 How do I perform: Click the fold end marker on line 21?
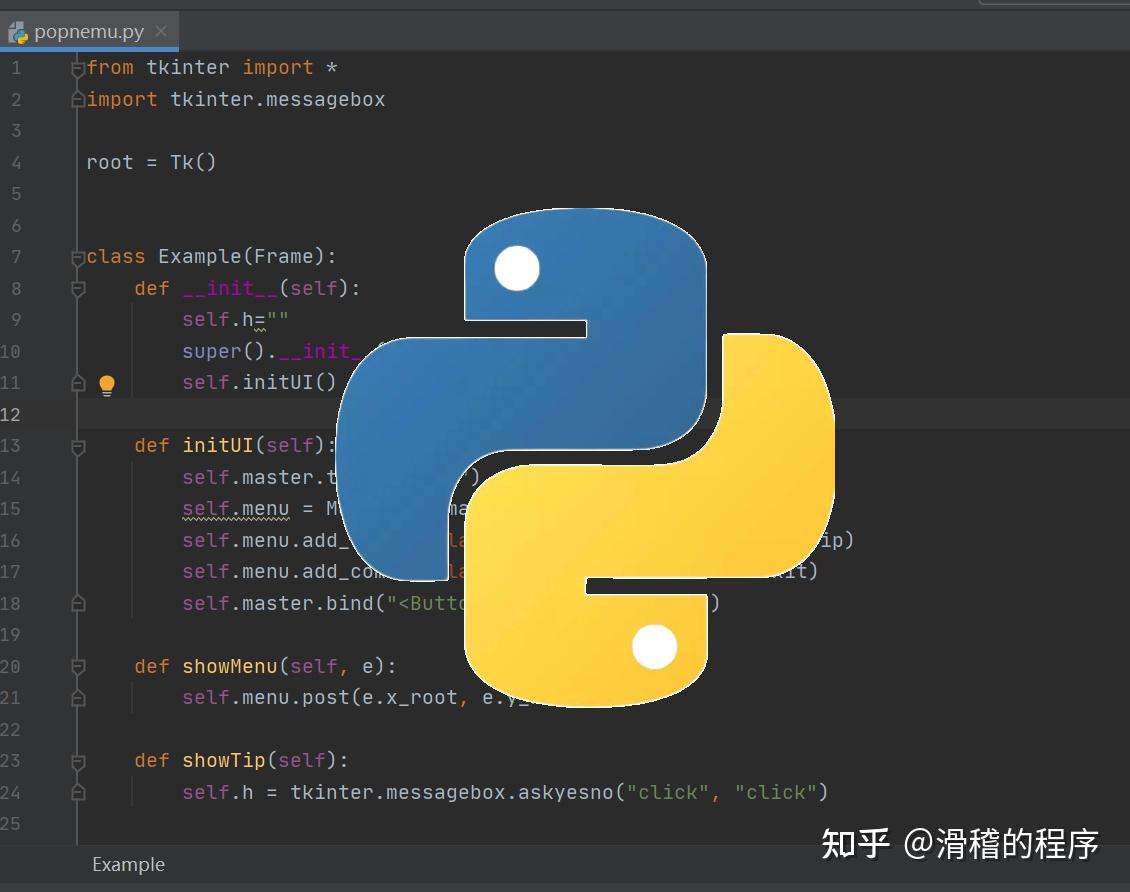[x=78, y=698]
